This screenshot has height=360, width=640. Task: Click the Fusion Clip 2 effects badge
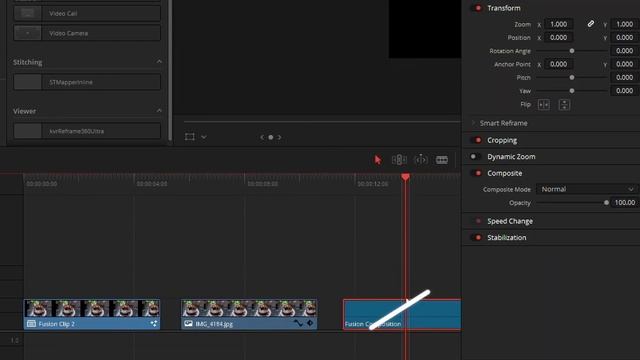pyautogui.click(x=153, y=324)
